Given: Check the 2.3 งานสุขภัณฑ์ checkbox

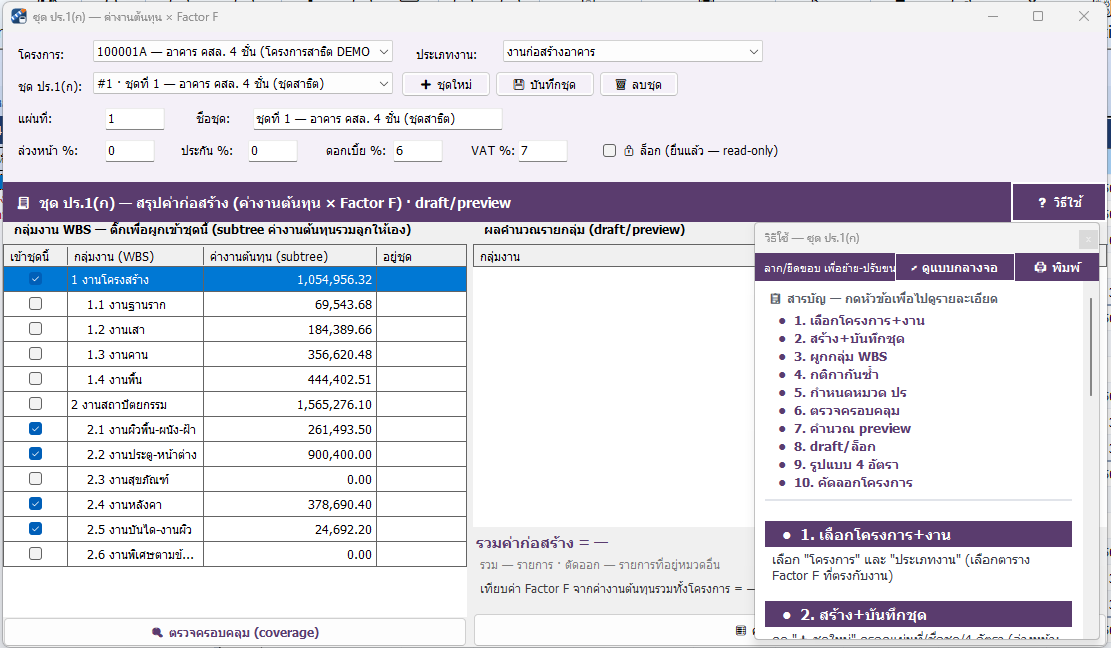Looking at the screenshot, I should [35, 479].
